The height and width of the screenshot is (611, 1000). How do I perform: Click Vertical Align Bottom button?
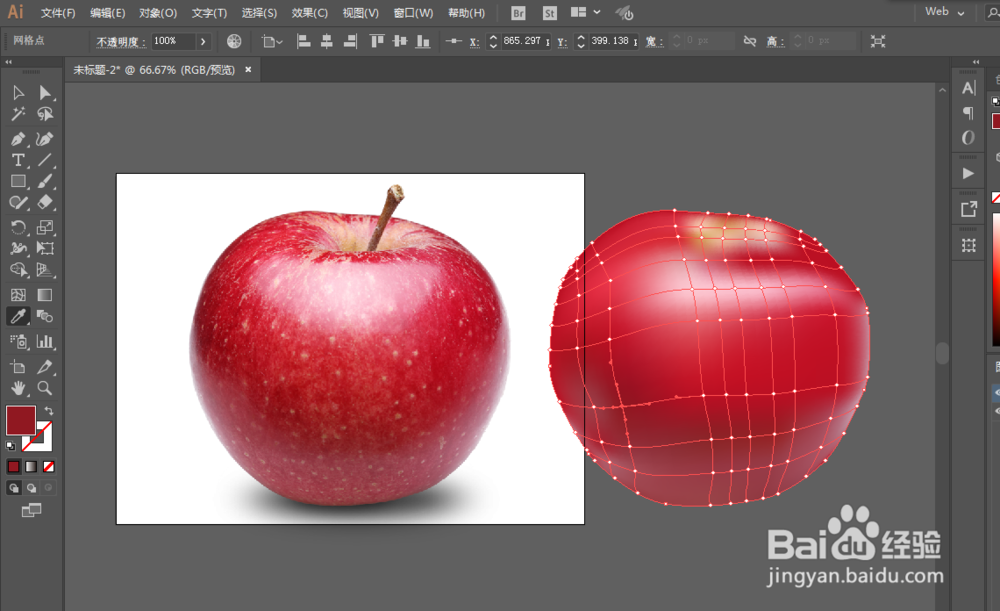pyautogui.click(x=423, y=41)
